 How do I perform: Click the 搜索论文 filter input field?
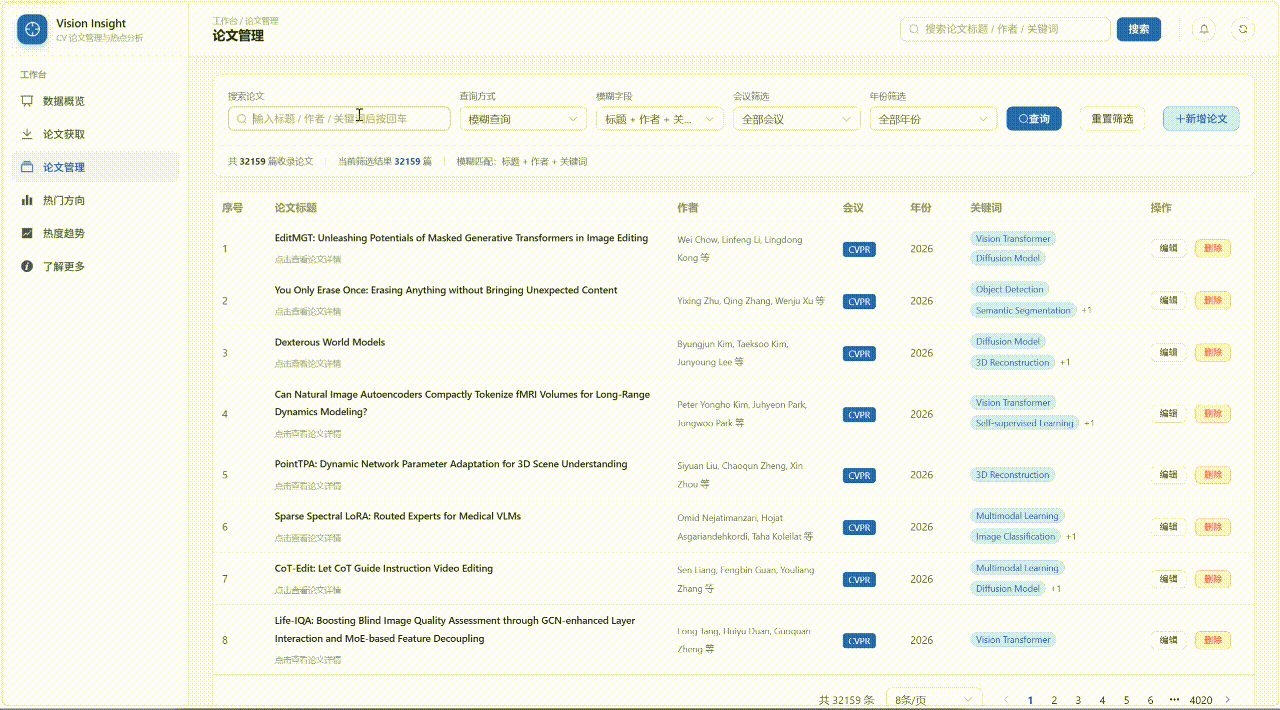point(339,119)
